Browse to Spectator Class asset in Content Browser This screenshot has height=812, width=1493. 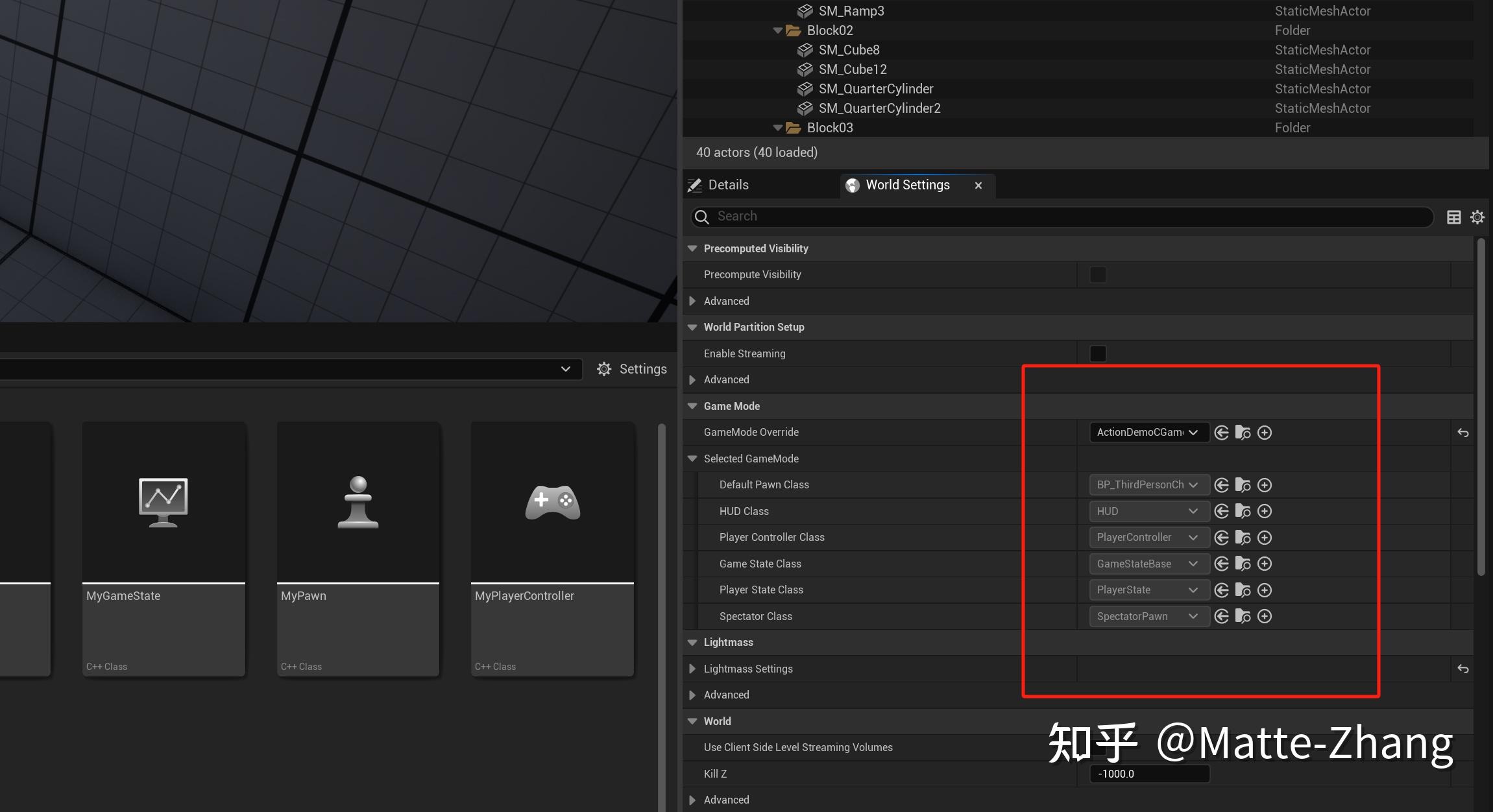pos(1244,616)
